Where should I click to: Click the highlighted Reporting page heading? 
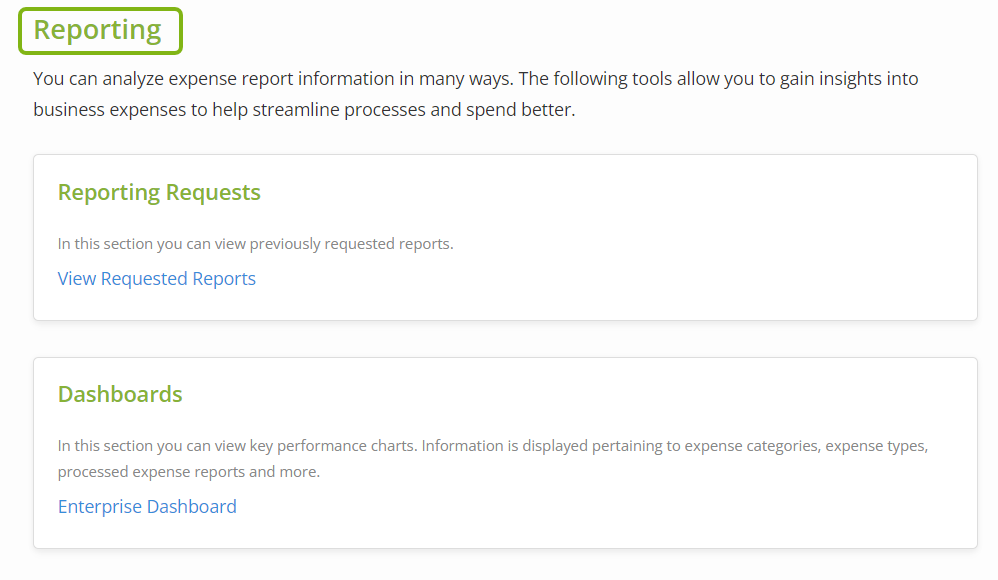101,31
